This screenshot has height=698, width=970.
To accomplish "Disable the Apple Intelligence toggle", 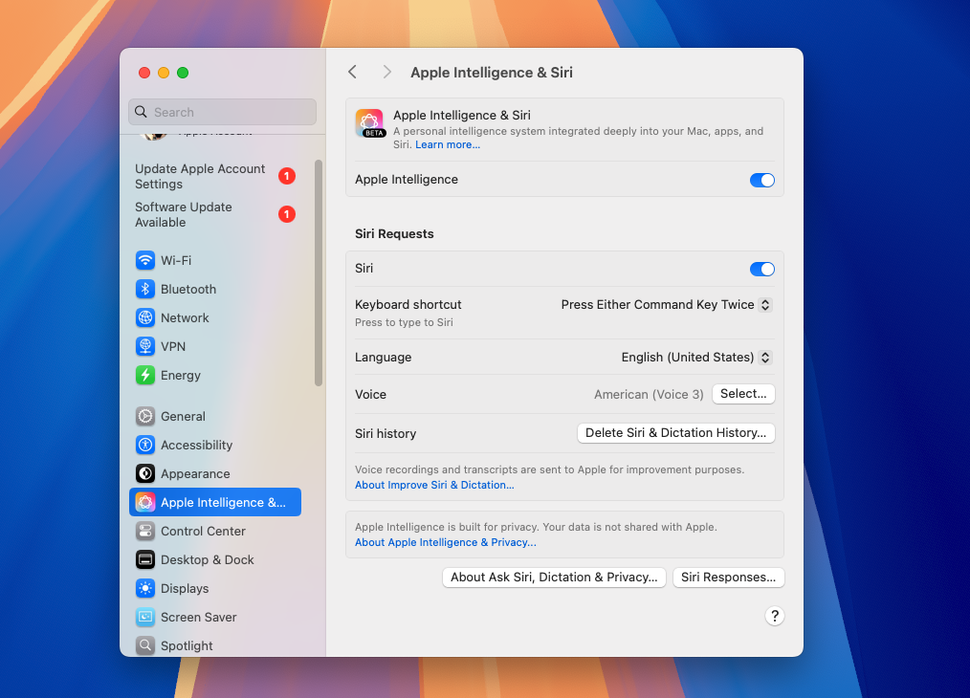I will 762,180.
